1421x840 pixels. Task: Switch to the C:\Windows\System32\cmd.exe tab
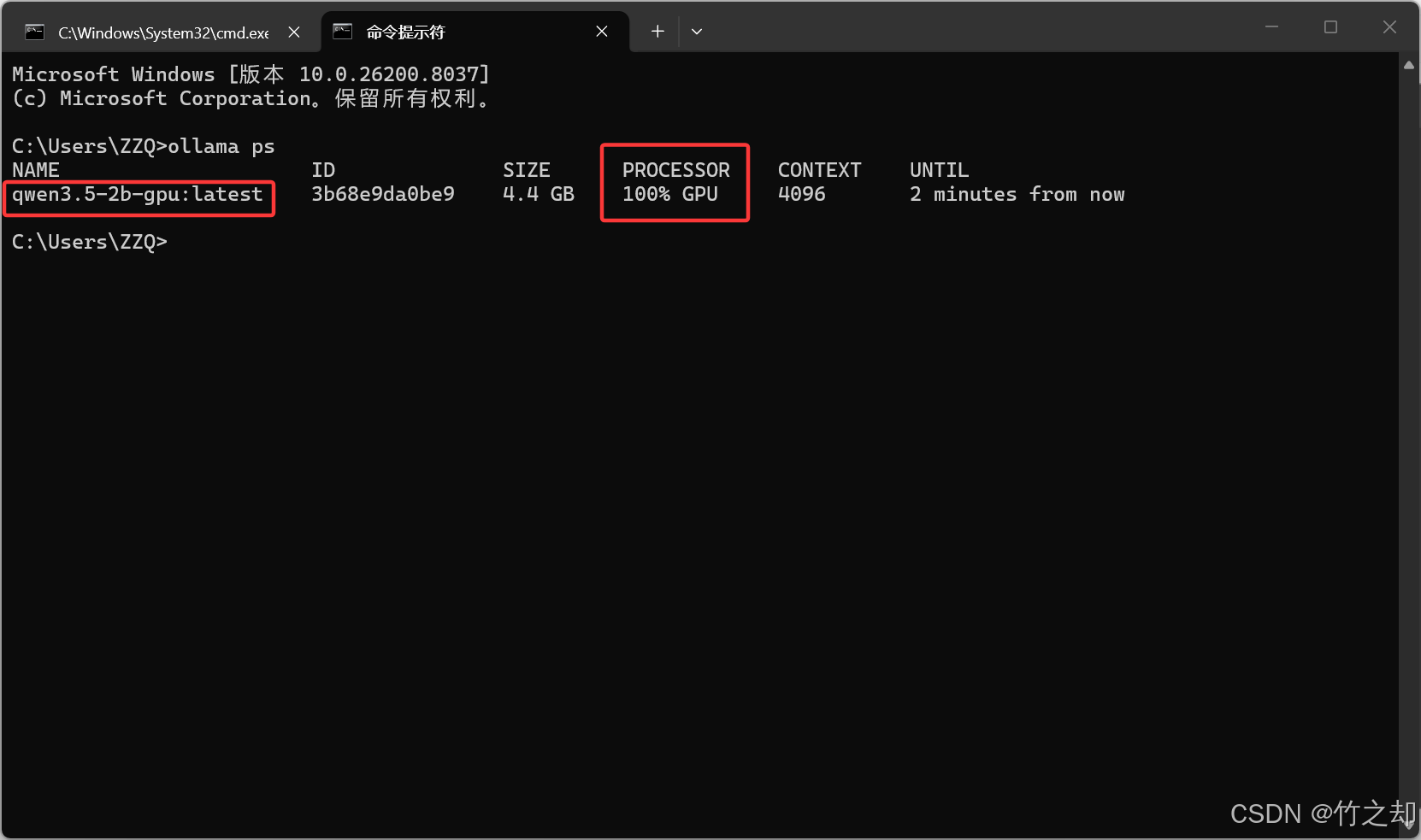(x=162, y=32)
